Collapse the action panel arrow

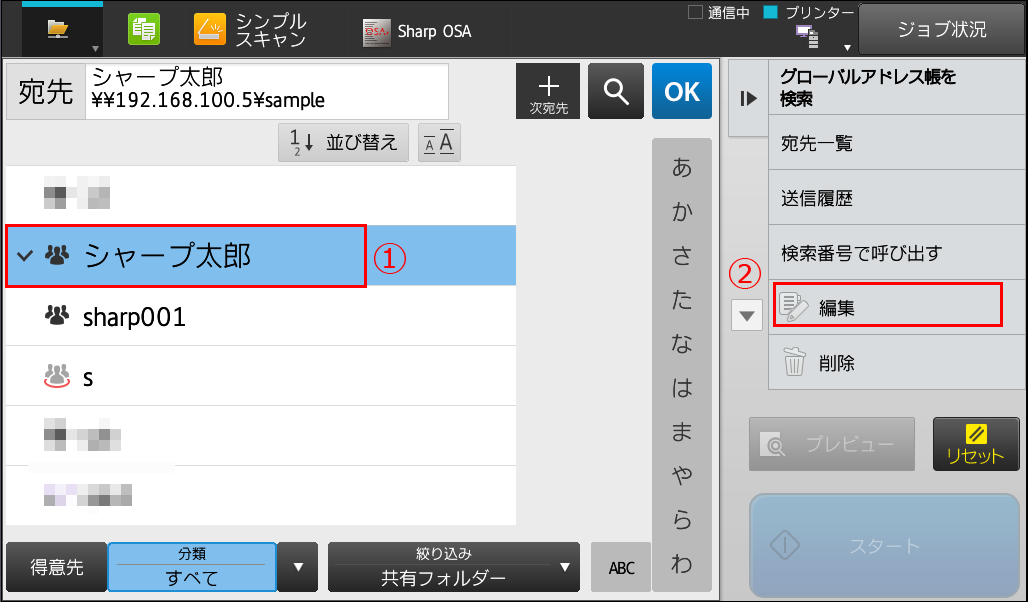747,98
